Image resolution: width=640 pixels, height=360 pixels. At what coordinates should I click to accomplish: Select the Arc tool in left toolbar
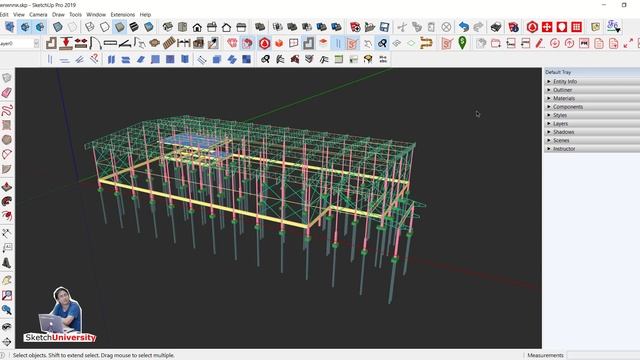7,154
